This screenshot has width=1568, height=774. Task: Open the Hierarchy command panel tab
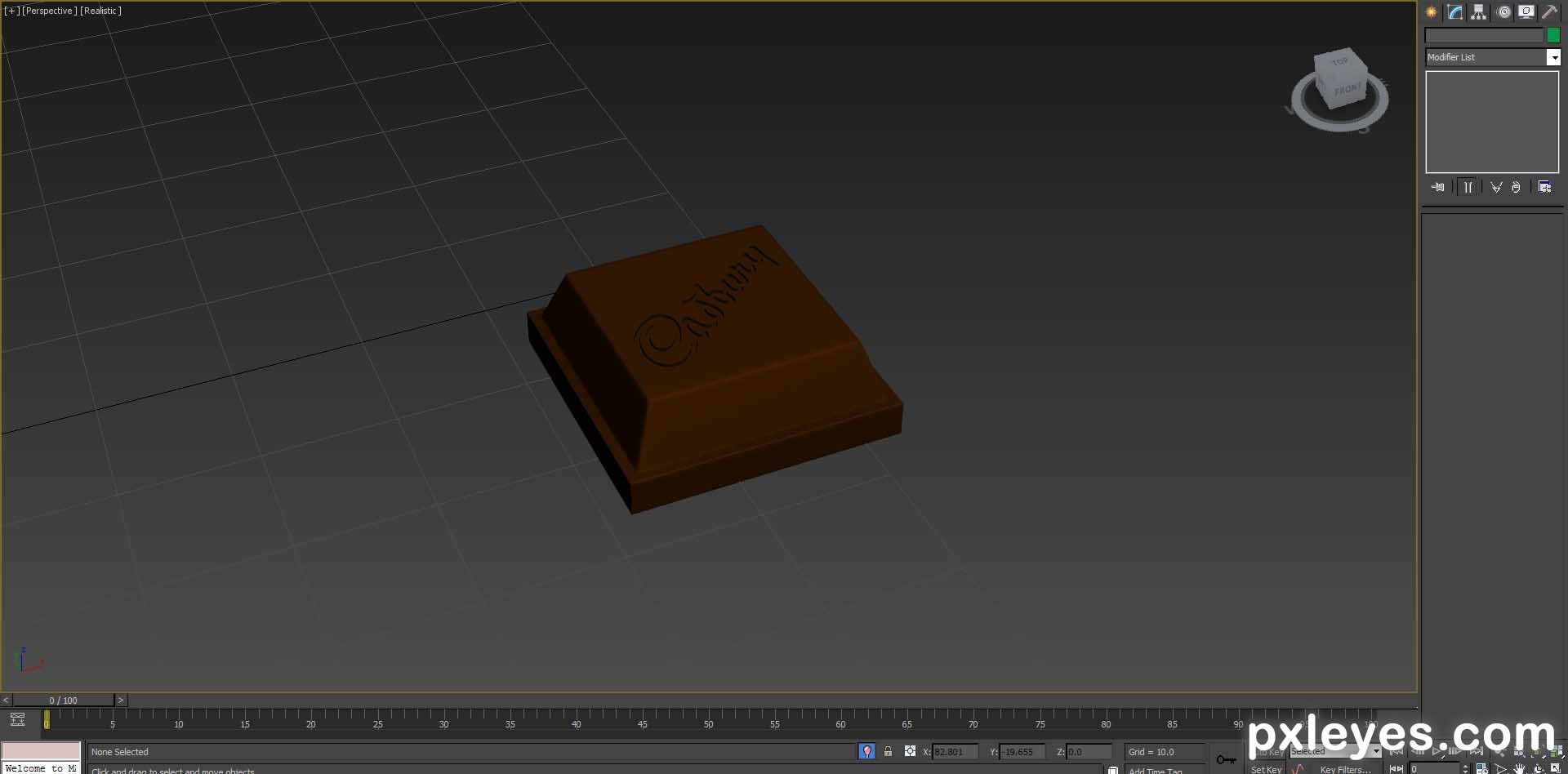[1478, 11]
